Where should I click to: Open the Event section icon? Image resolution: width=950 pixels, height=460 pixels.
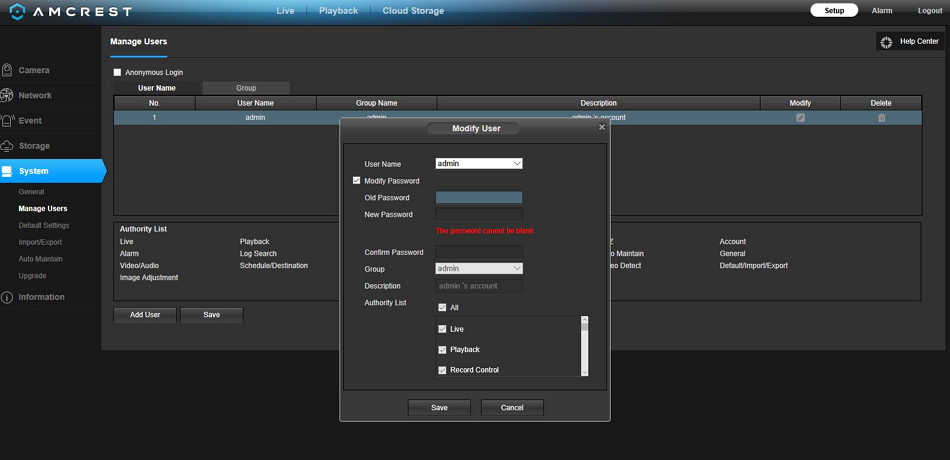point(8,121)
